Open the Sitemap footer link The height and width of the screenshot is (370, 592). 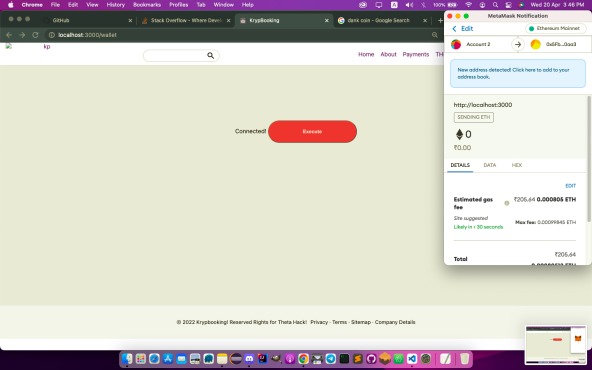tap(361, 322)
